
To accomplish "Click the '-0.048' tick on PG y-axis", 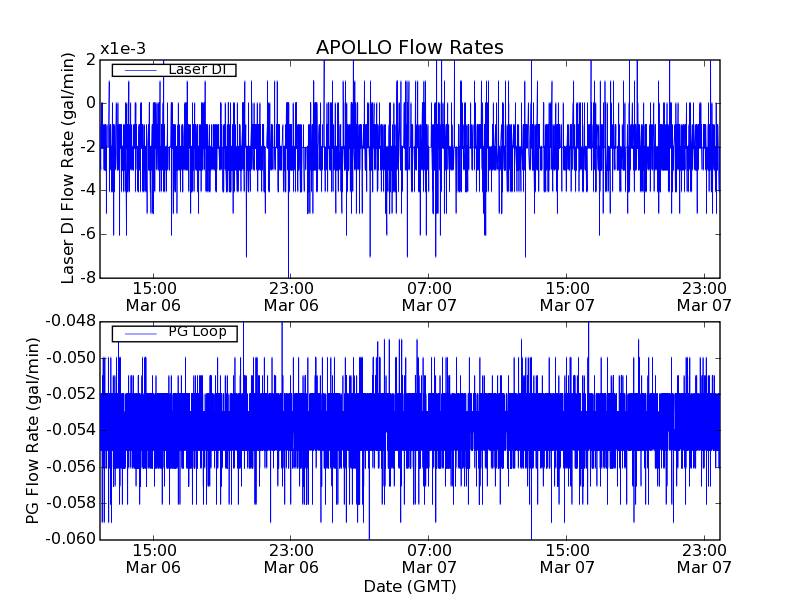I will pos(71,321).
